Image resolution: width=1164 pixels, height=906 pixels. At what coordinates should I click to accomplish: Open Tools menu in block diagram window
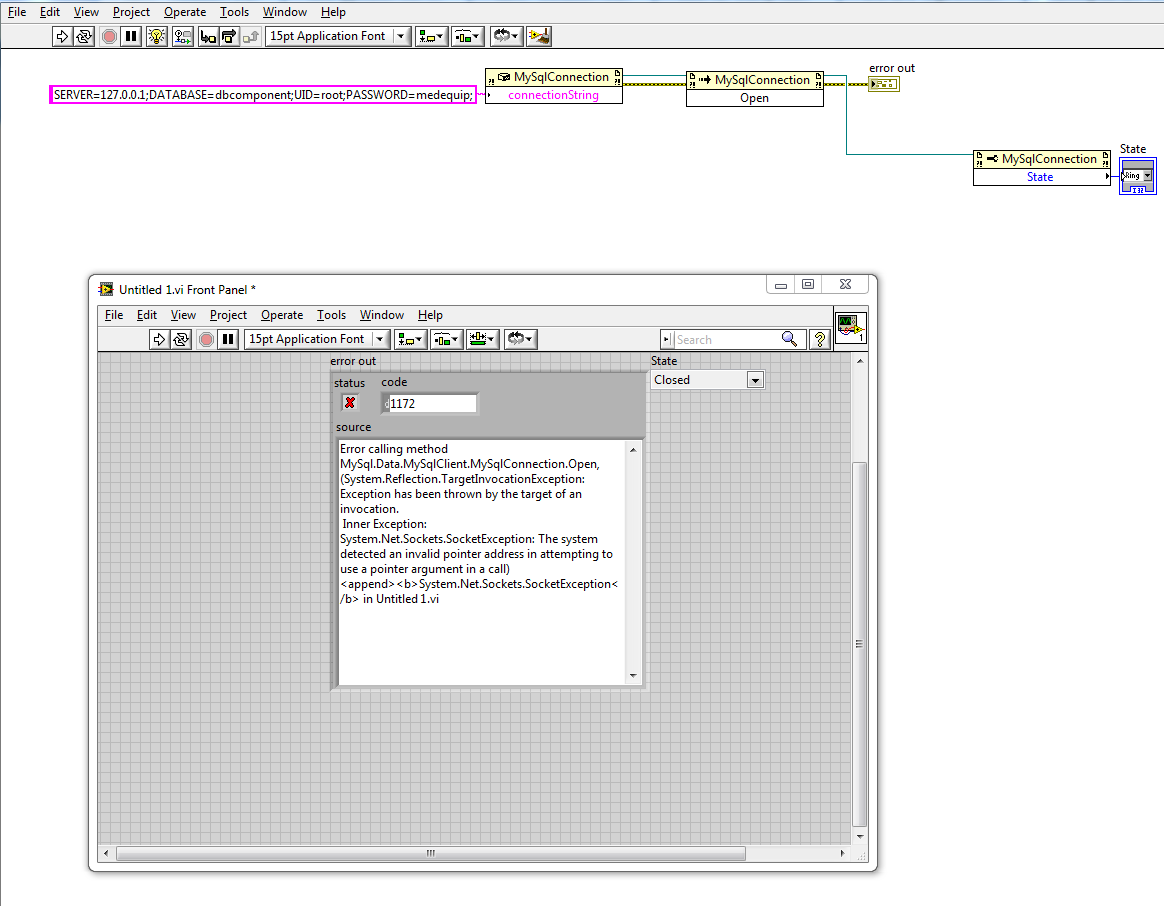[x=235, y=12]
